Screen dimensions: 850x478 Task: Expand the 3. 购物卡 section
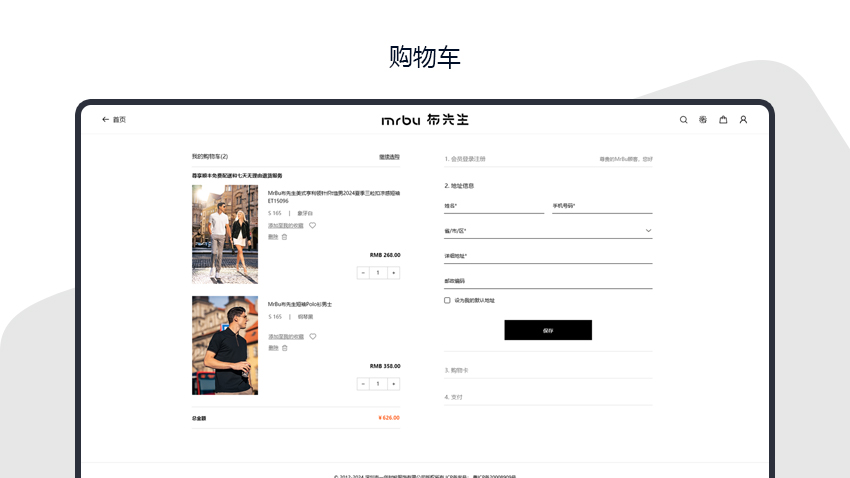548,370
